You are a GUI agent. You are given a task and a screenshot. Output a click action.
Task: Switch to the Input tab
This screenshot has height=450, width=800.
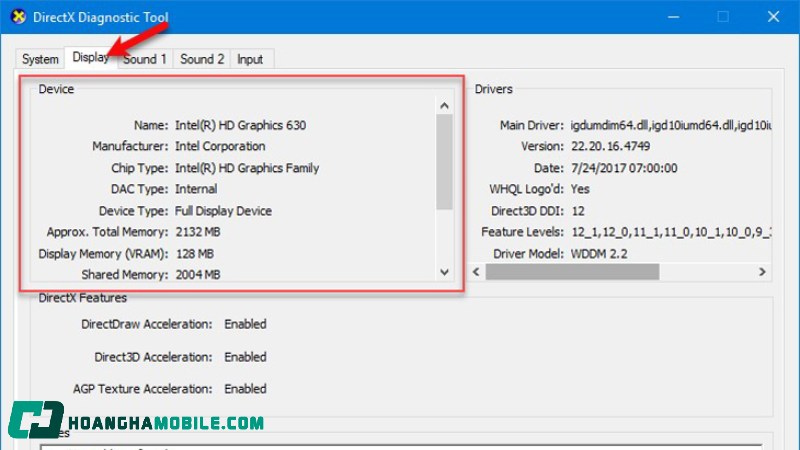point(250,59)
